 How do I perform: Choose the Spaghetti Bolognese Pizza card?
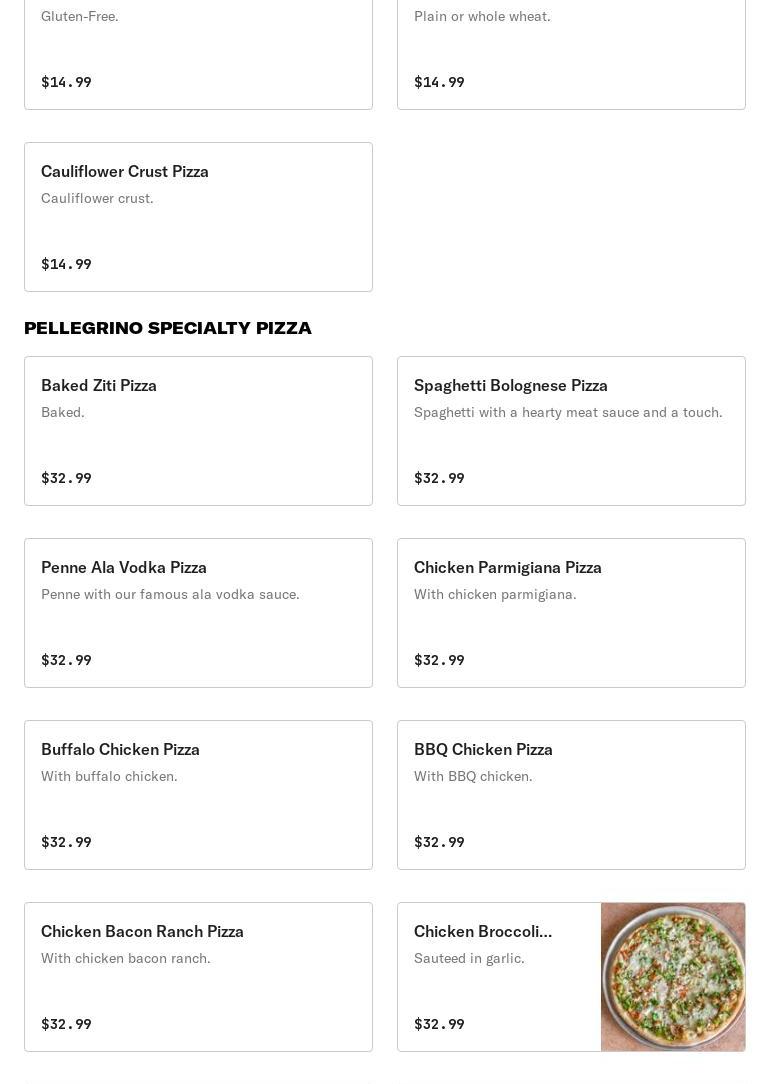[571, 431]
